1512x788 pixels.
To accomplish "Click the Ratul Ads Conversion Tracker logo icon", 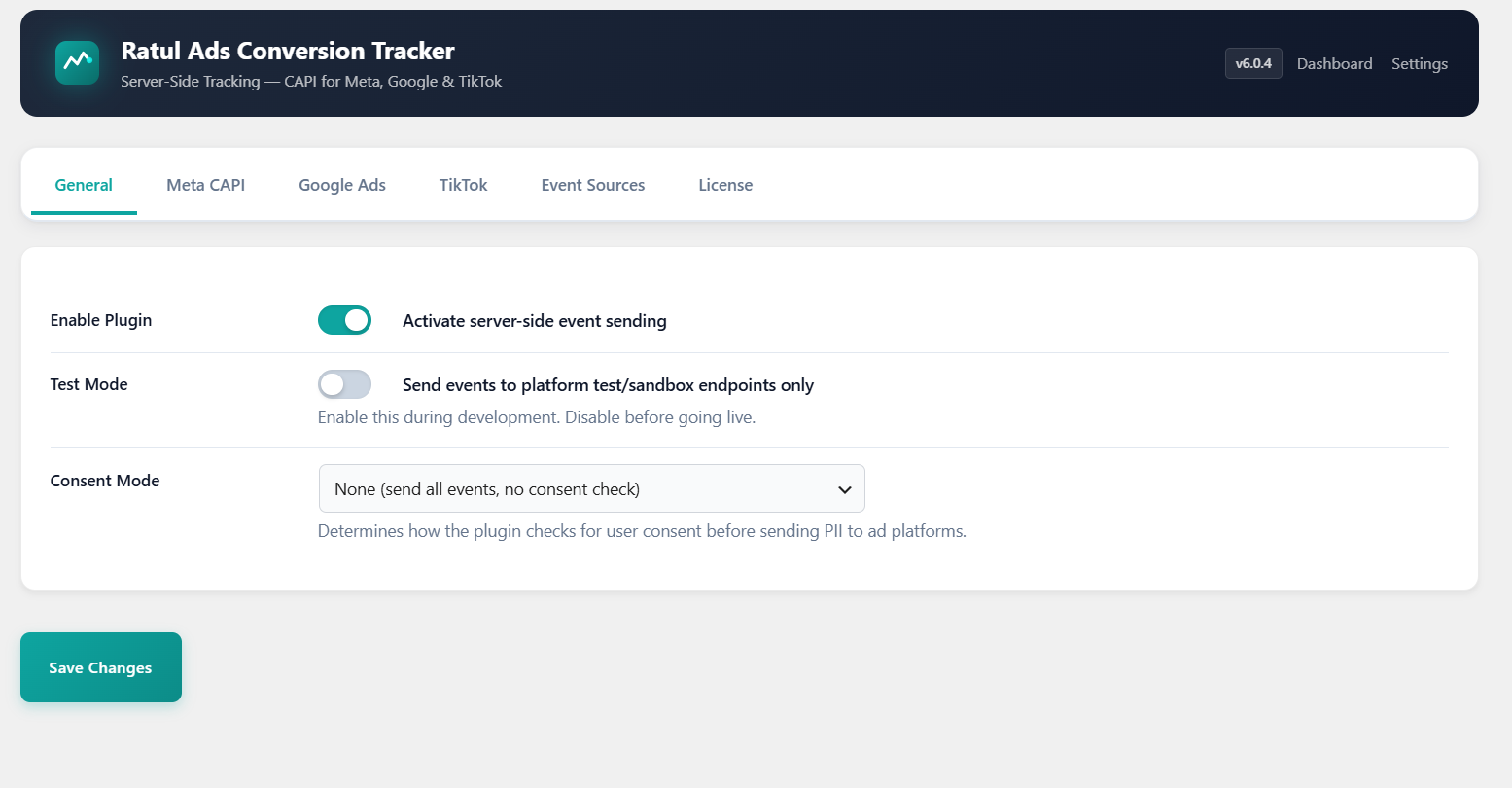I will pos(77,62).
